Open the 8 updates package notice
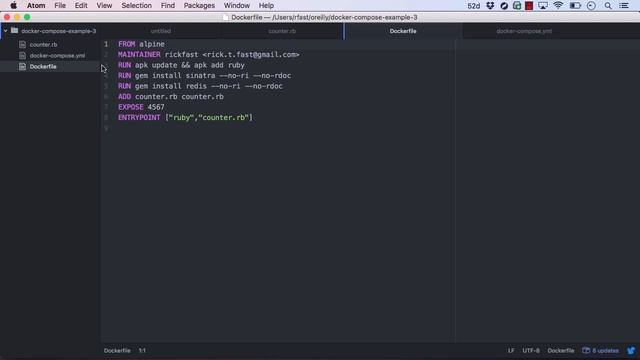 click(600, 351)
